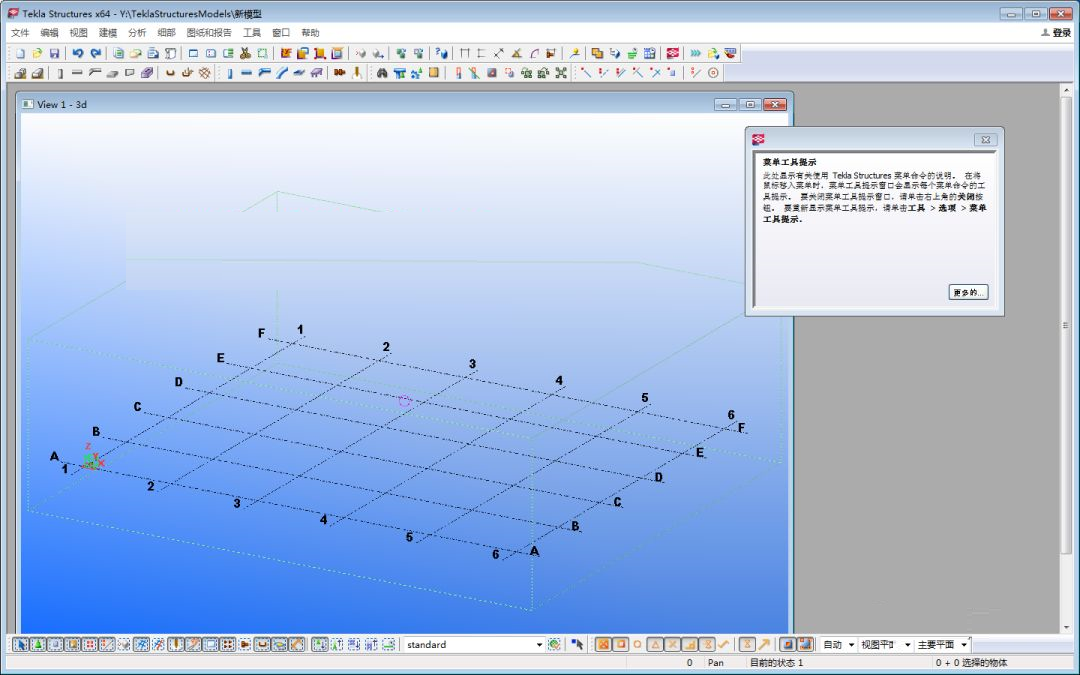
Task: Open component catalog via binoculars icon
Action: click(382, 72)
